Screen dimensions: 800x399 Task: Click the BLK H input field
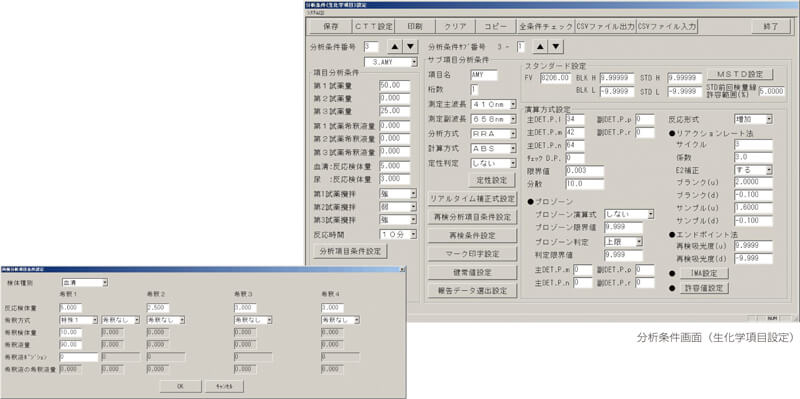[617, 78]
